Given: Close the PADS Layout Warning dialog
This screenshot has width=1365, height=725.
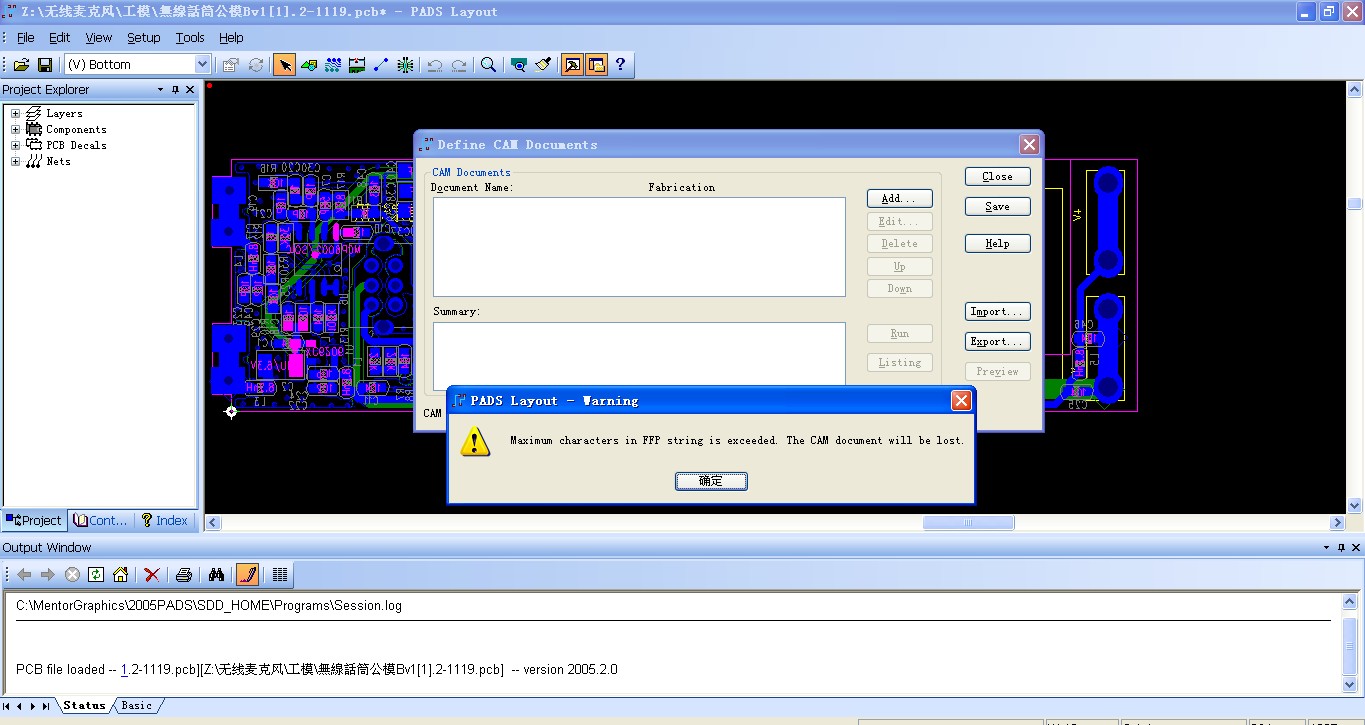Looking at the screenshot, I should coord(961,401).
